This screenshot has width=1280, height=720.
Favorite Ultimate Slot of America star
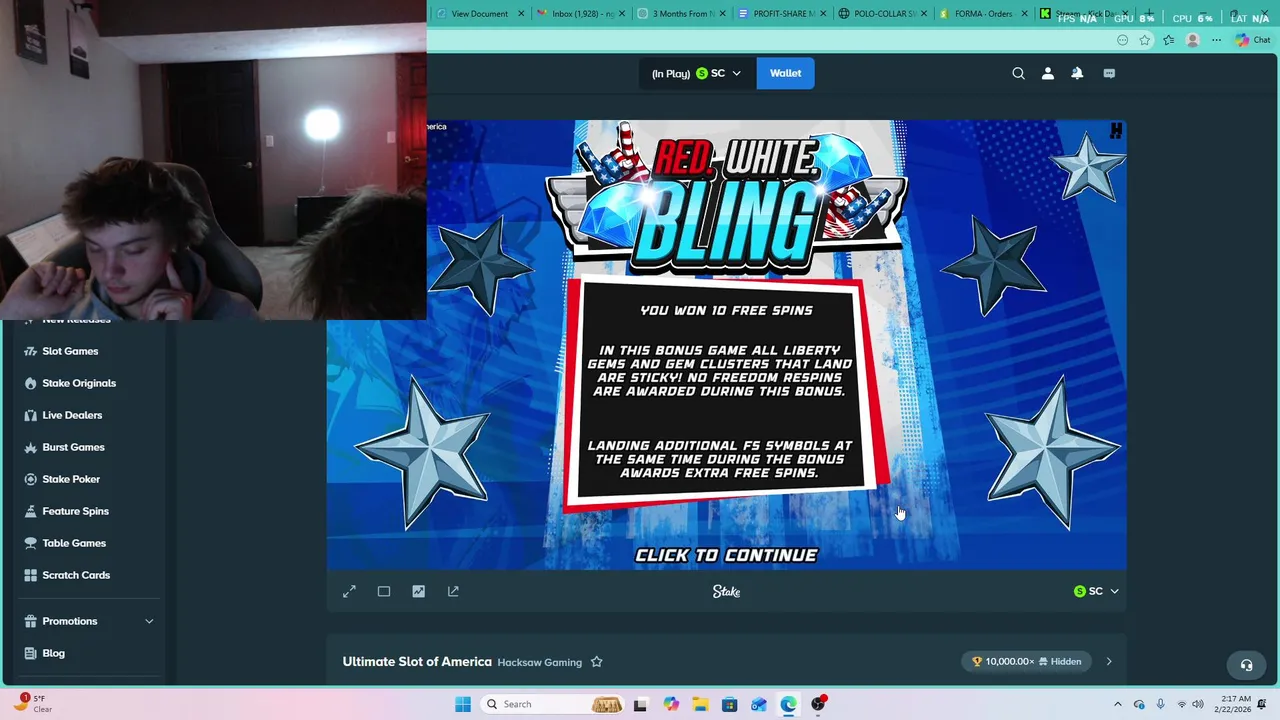597,662
